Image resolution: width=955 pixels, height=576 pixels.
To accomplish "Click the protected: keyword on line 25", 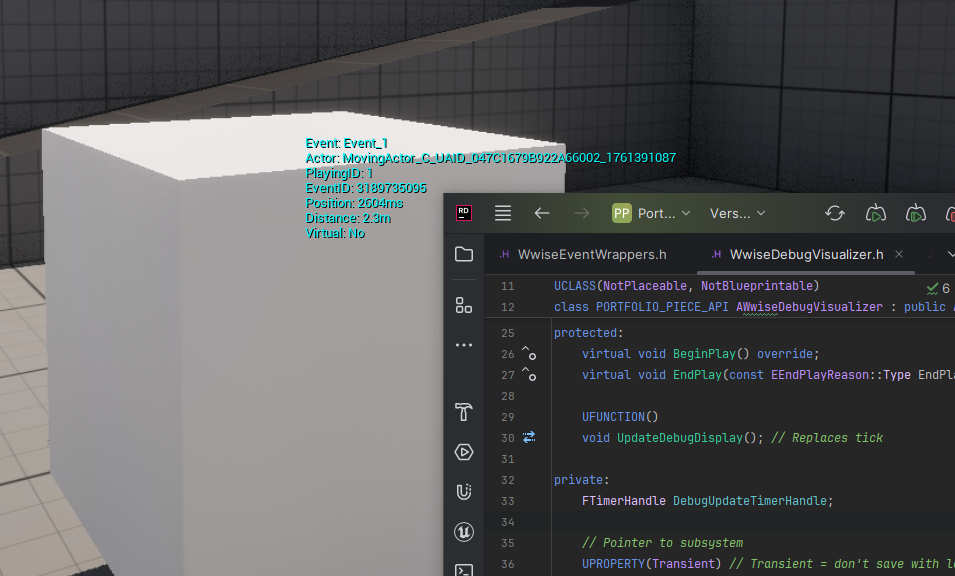I will (588, 333).
